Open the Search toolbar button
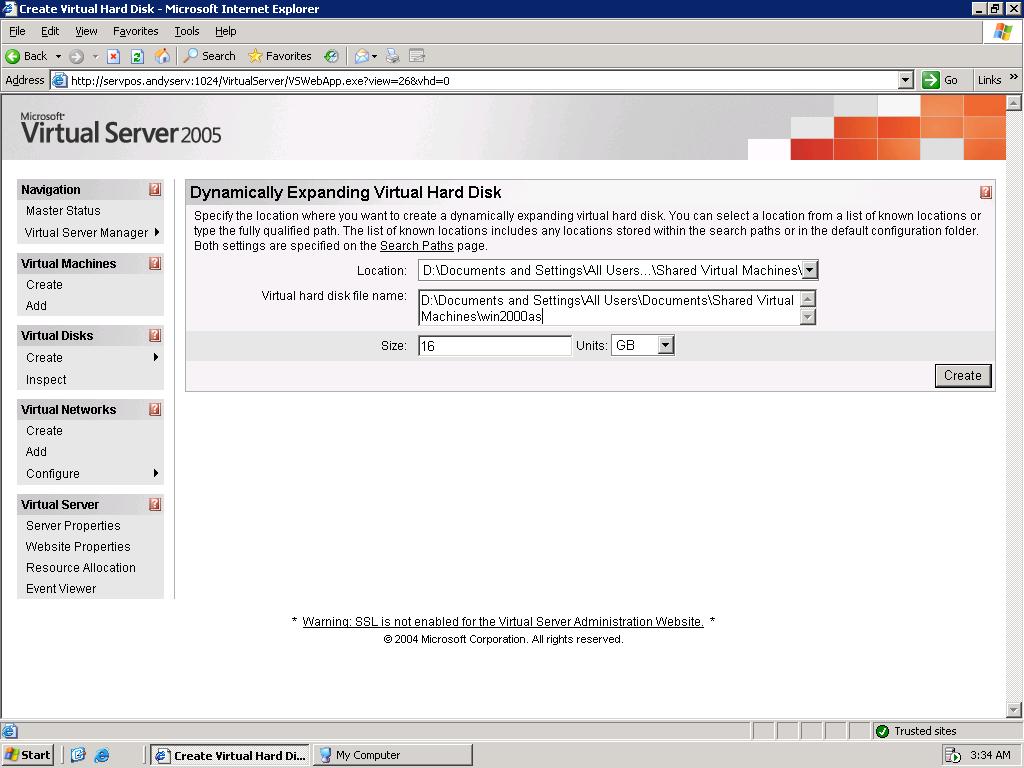The height and width of the screenshot is (768, 1024). coord(210,56)
